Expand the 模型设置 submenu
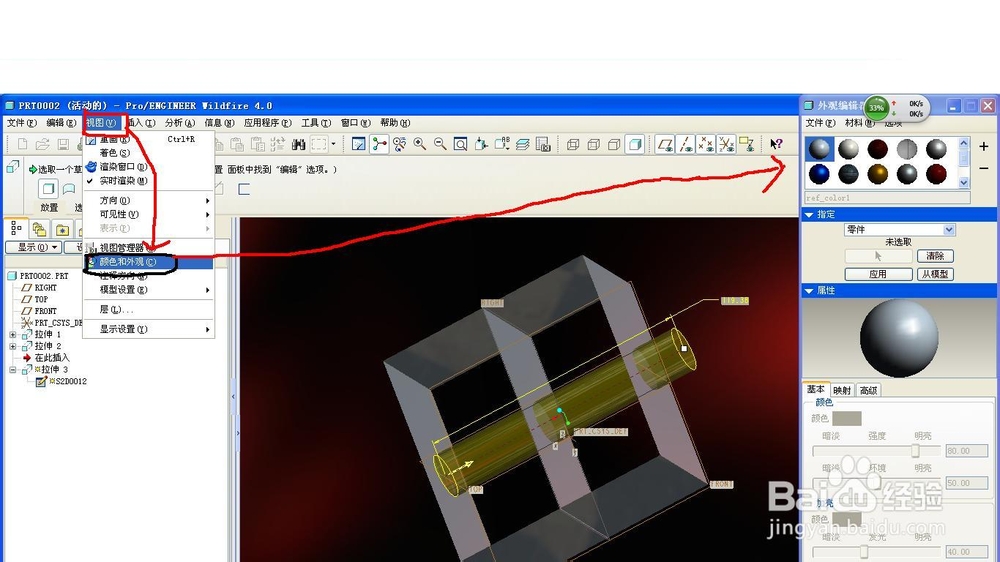Image resolution: width=1000 pixels, height=562 pixels. [149, 290]
